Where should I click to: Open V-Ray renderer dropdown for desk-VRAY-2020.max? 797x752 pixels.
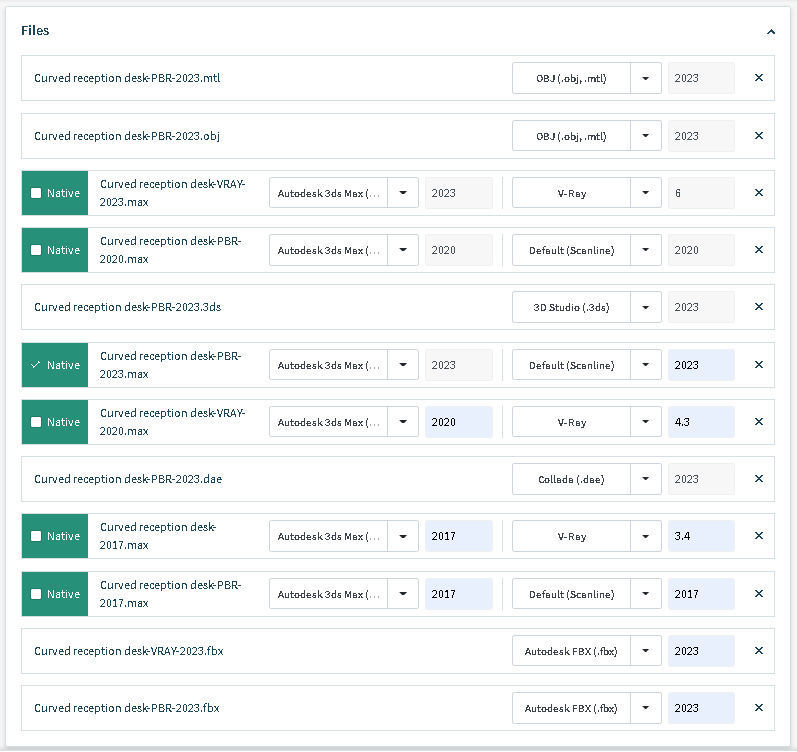tap(646, 422)
